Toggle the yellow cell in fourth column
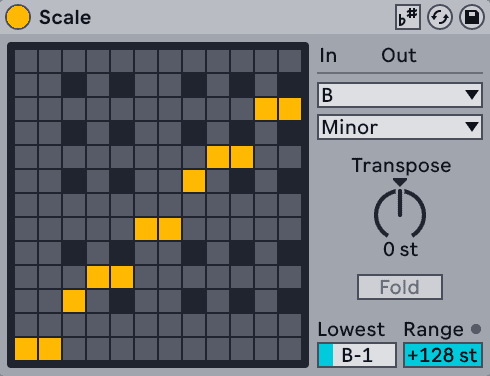The height and width of the screenshot is (376, 490). coord(98,277)
